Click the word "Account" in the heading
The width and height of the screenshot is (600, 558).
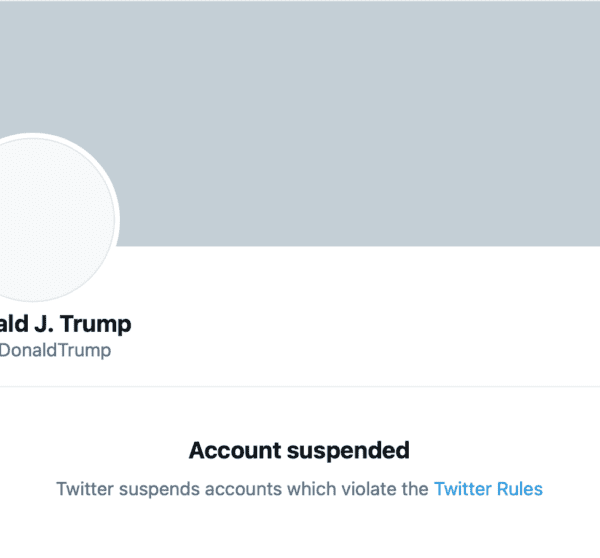(x=229, y=450)
